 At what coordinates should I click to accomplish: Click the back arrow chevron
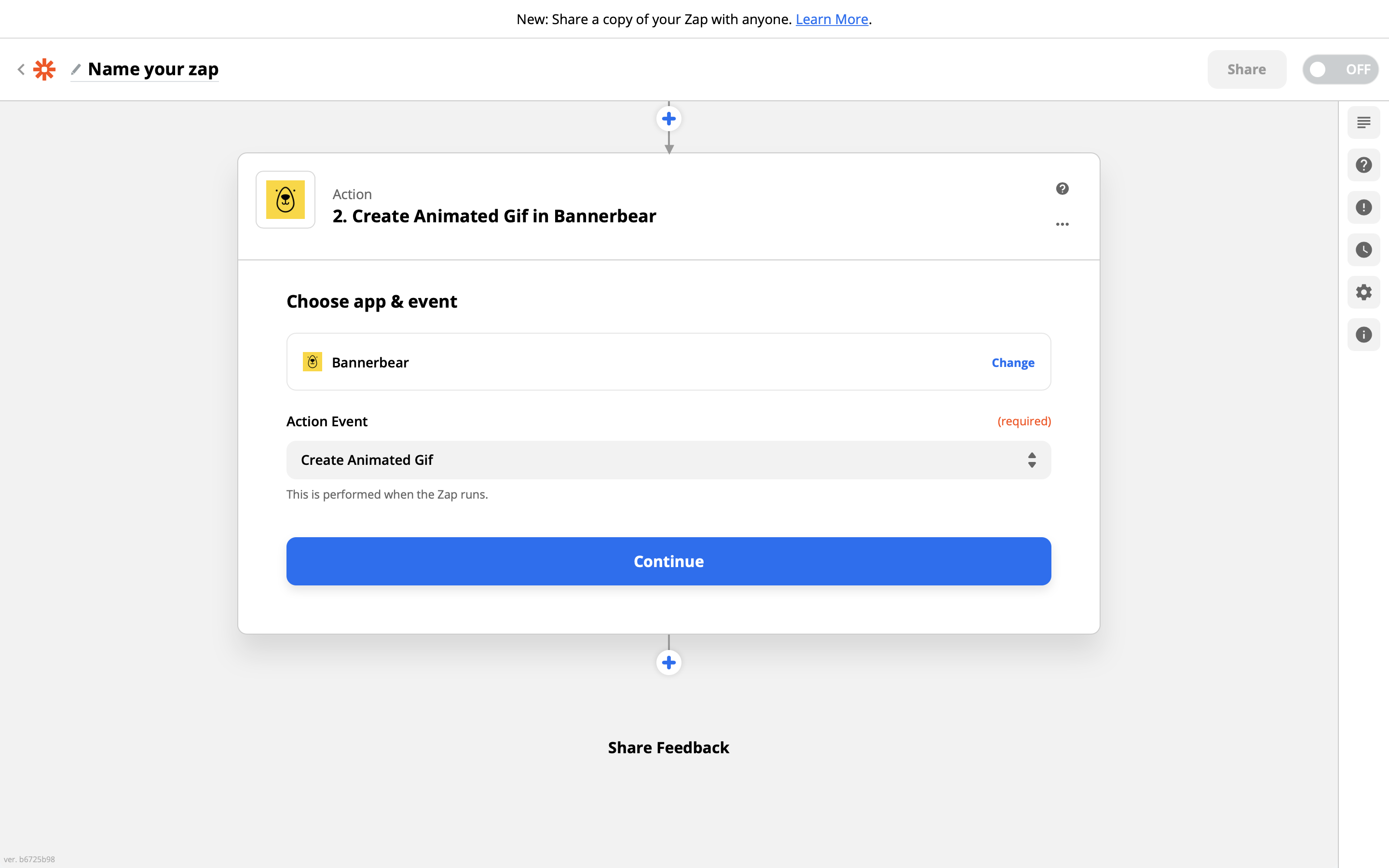[21, 69]
